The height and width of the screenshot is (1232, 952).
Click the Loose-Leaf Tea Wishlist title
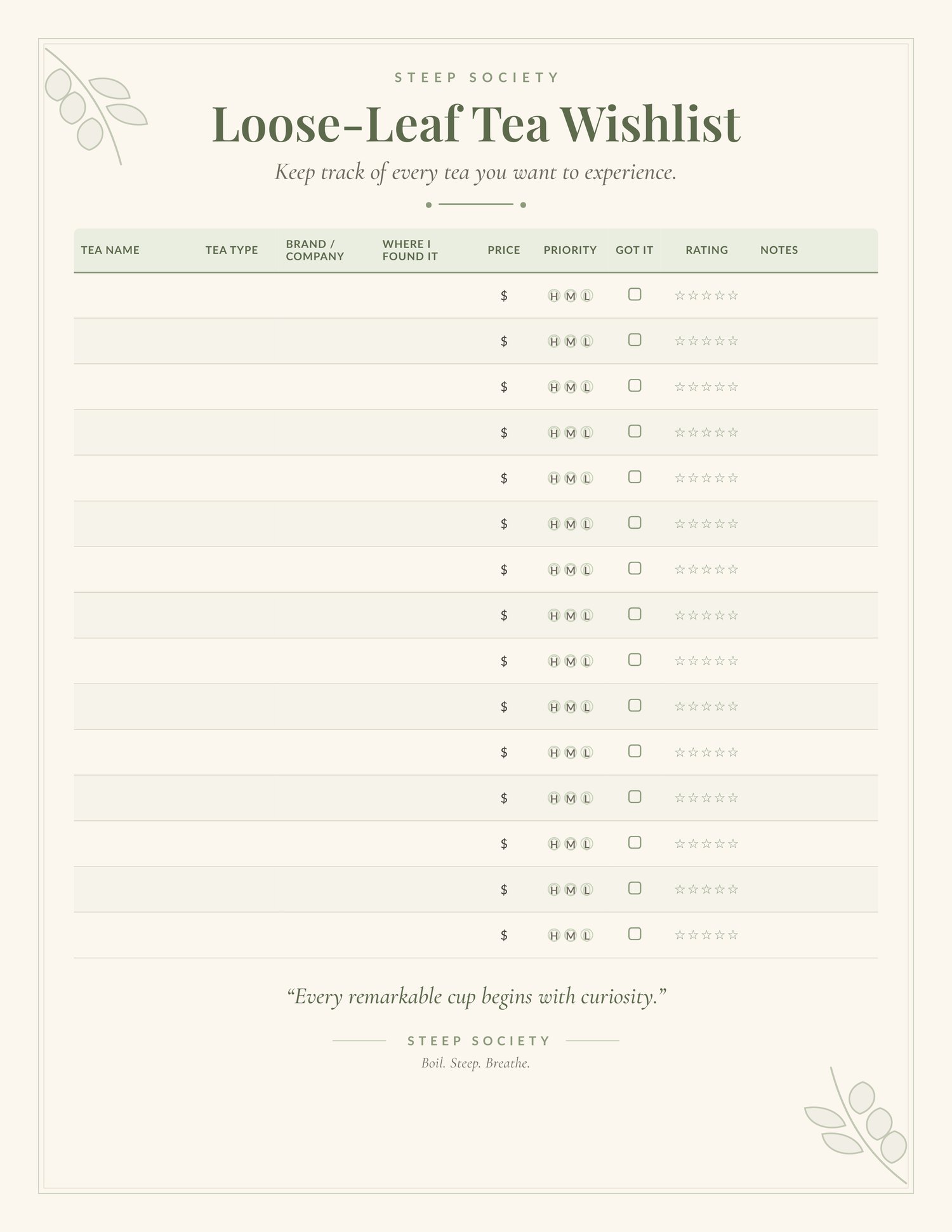coord(476,124)
